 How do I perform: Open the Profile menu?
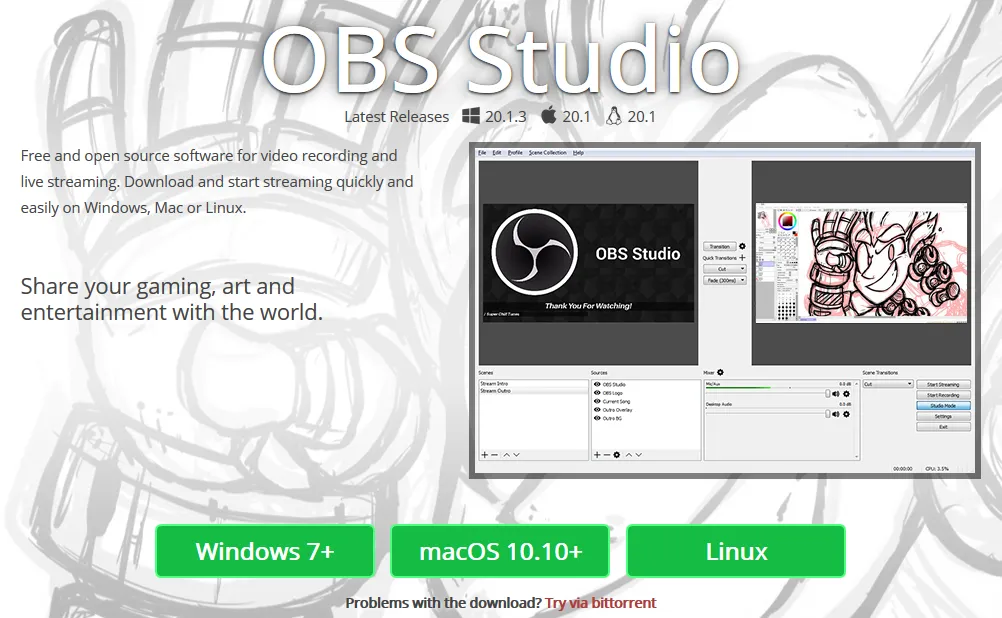515,153
